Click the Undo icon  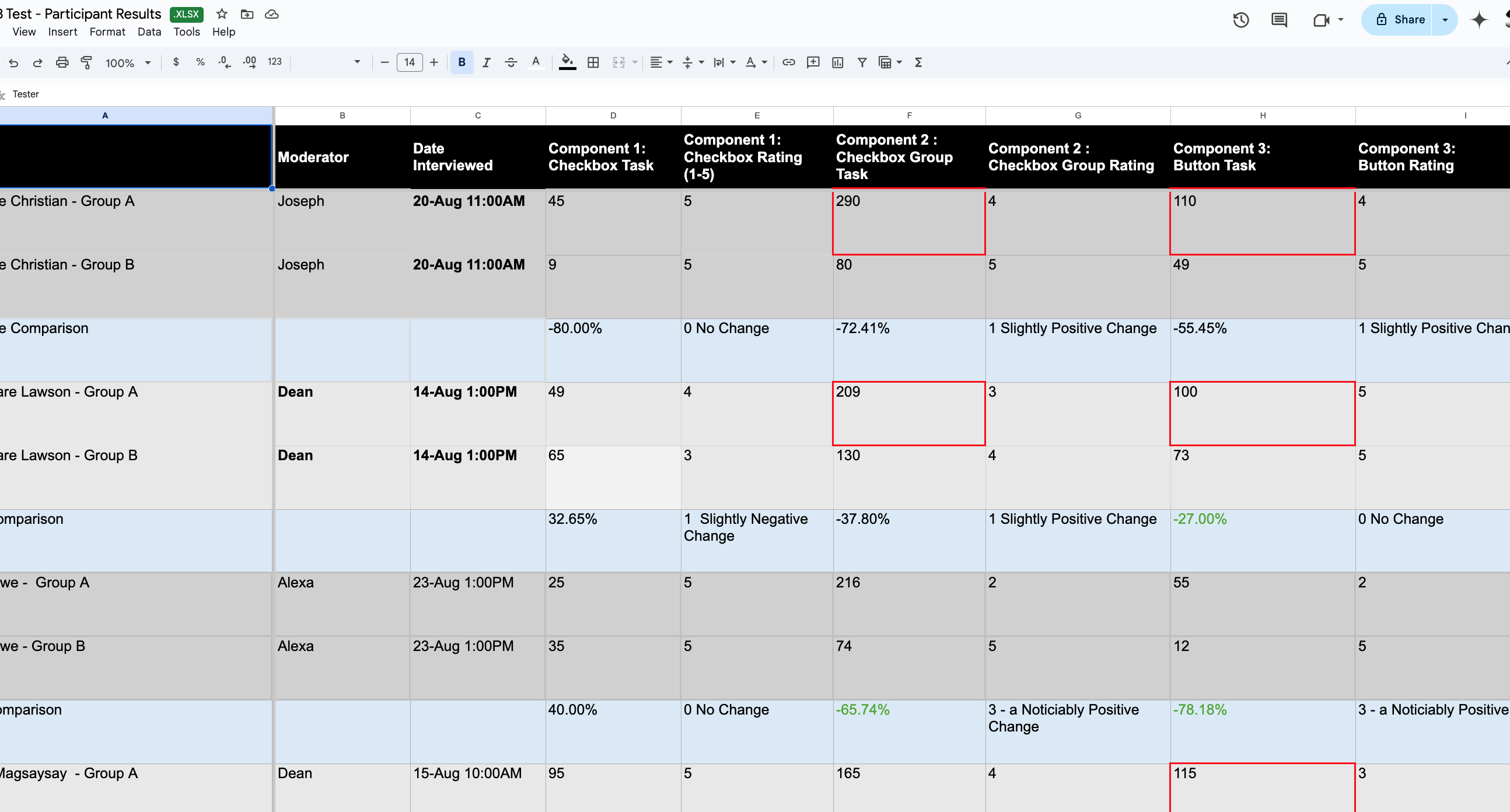click(x=13, y=62)
